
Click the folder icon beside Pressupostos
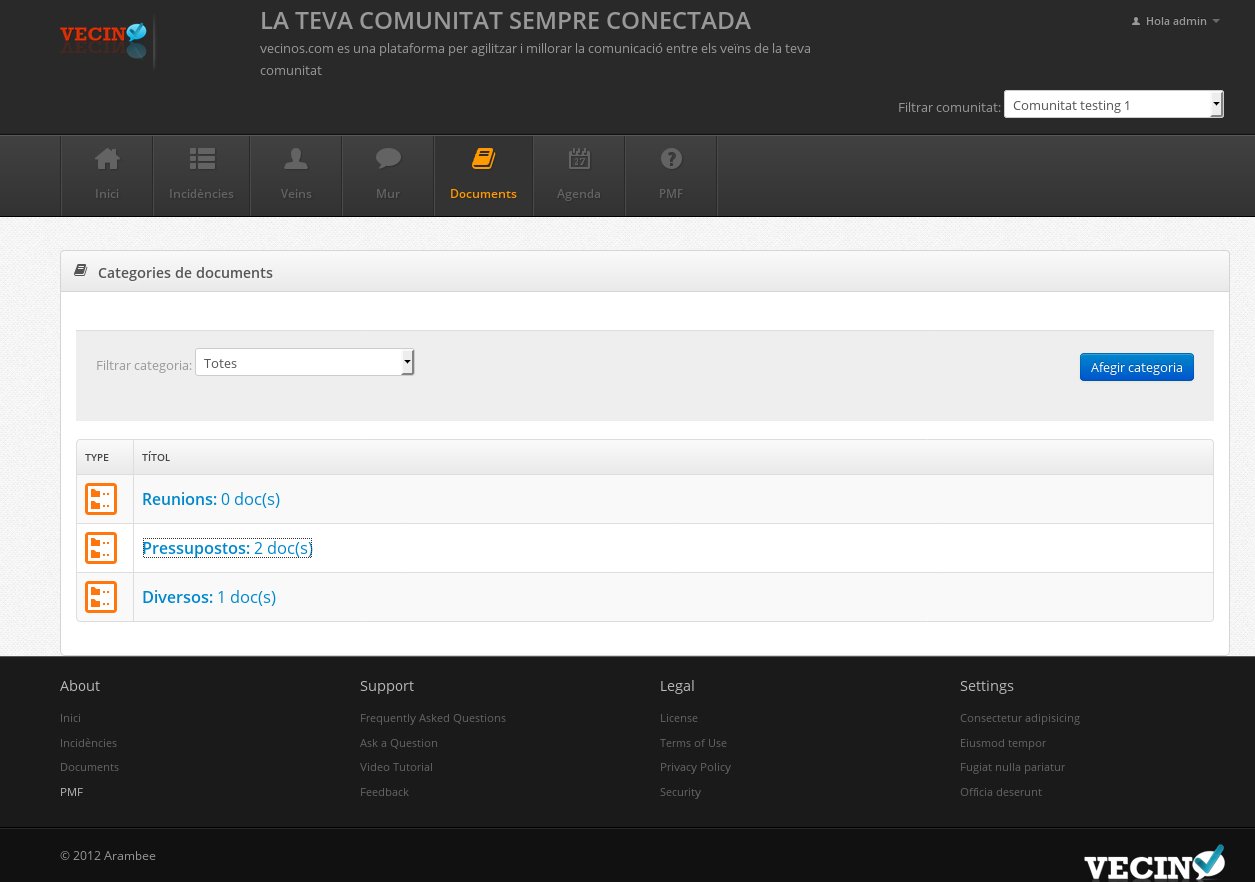101,548
